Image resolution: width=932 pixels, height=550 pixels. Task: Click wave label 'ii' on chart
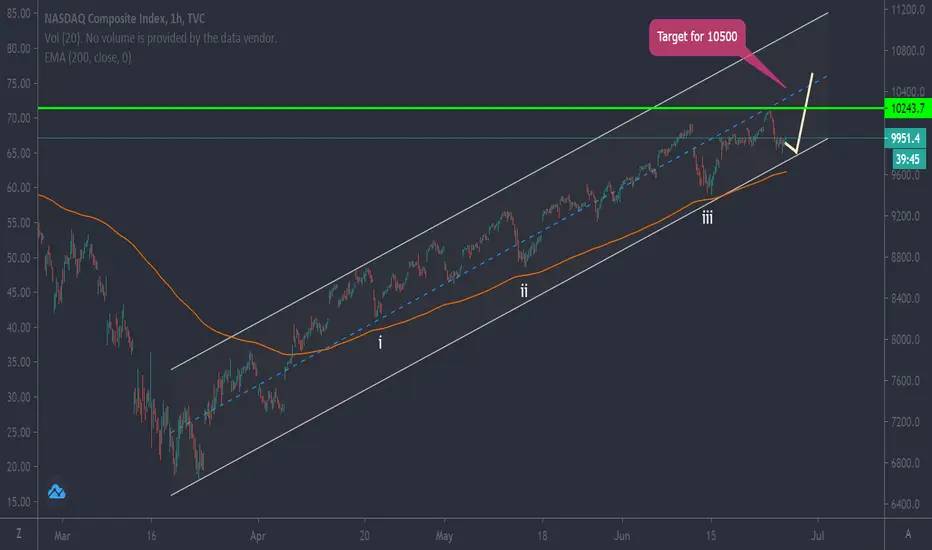tap(524, 291)
